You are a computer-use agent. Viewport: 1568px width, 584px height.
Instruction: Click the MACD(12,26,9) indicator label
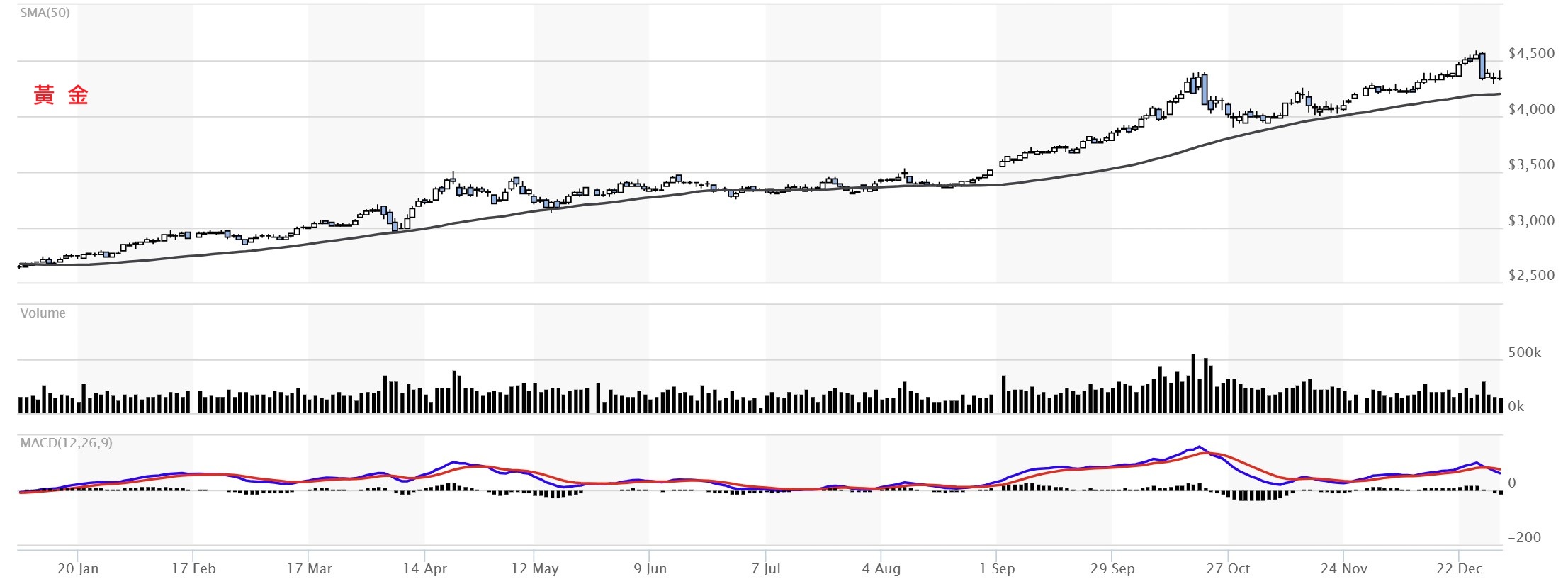coord(66,443)
